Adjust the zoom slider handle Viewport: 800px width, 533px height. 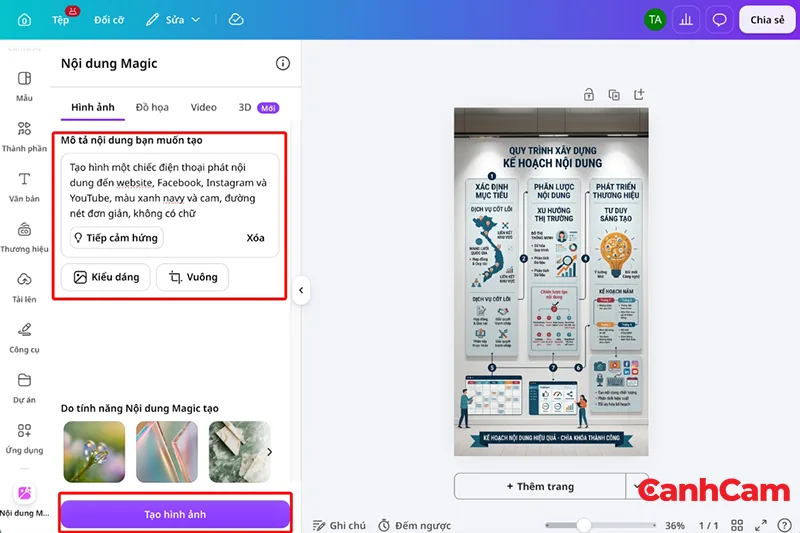point(584,525)
